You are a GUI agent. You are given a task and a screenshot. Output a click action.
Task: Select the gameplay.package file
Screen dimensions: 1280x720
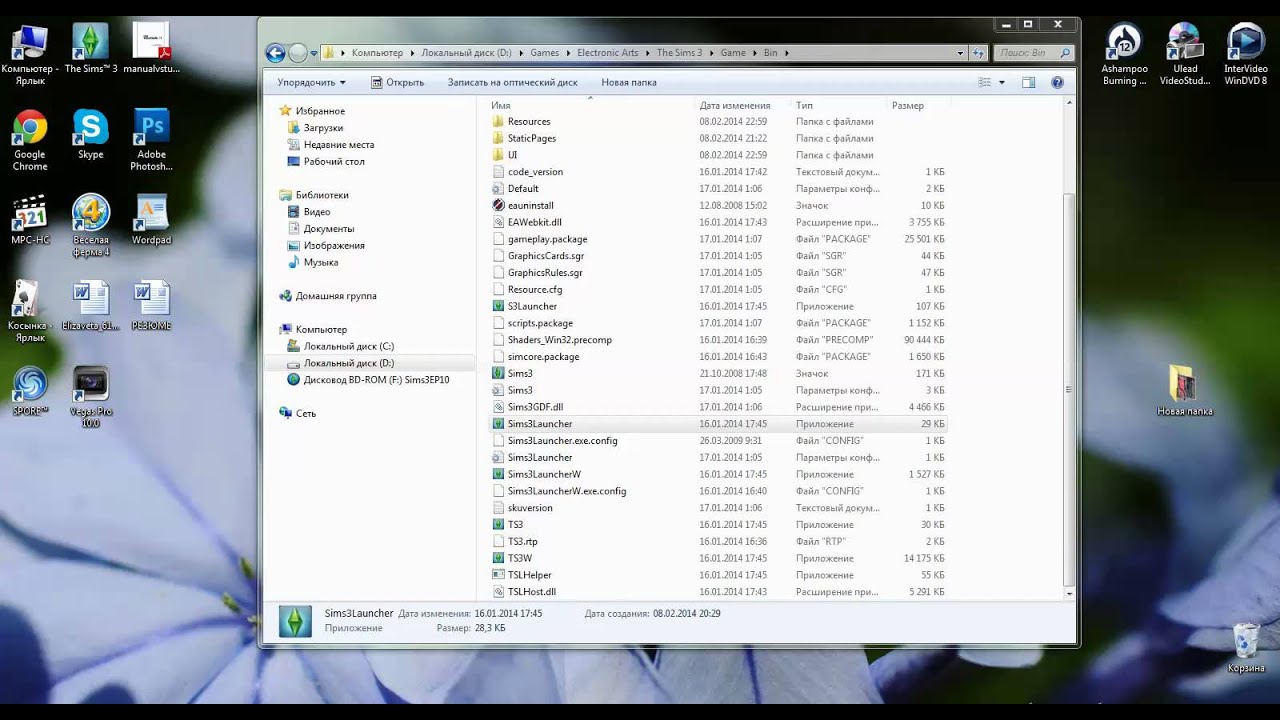pos(547,239)
